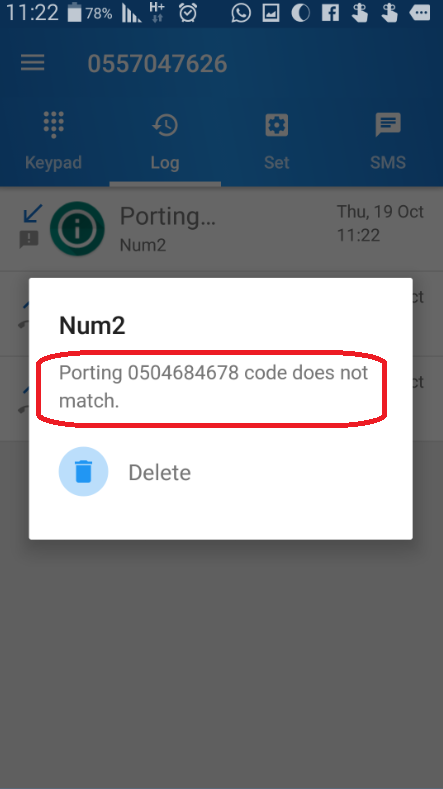Switch to the Set tab
Screen dimensions: 443x789
coord(276,141)
